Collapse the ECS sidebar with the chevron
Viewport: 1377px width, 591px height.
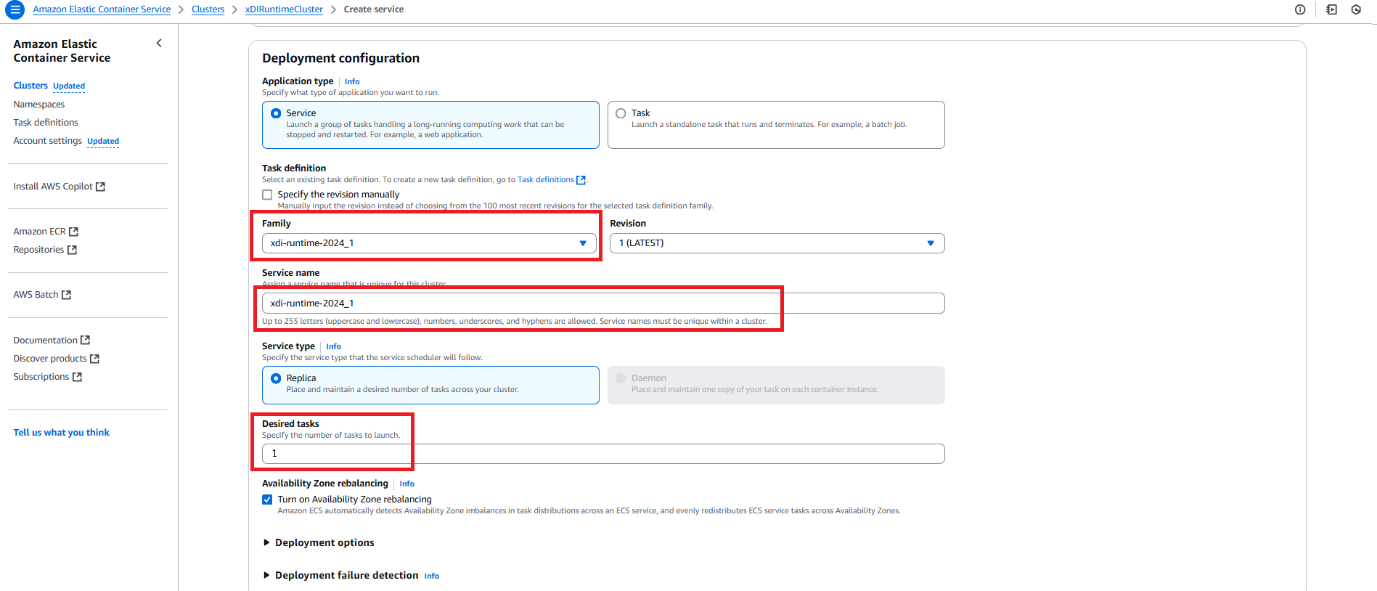pyautogui.click(x=159, y=43)
